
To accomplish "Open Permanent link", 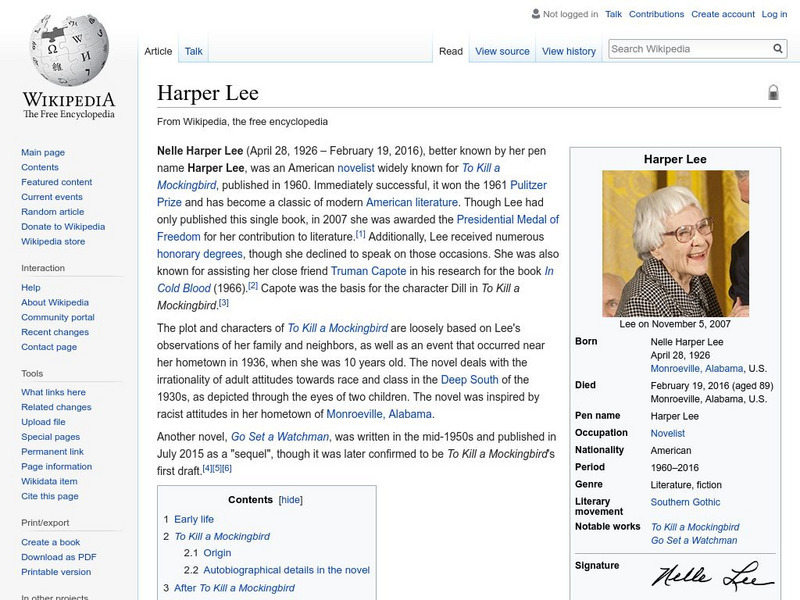I will click(x=52, y=452).
